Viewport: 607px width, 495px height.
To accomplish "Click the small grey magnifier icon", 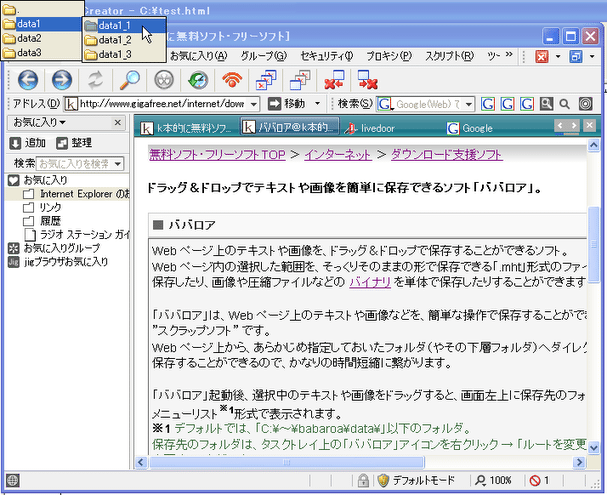I will pos(565,104).
